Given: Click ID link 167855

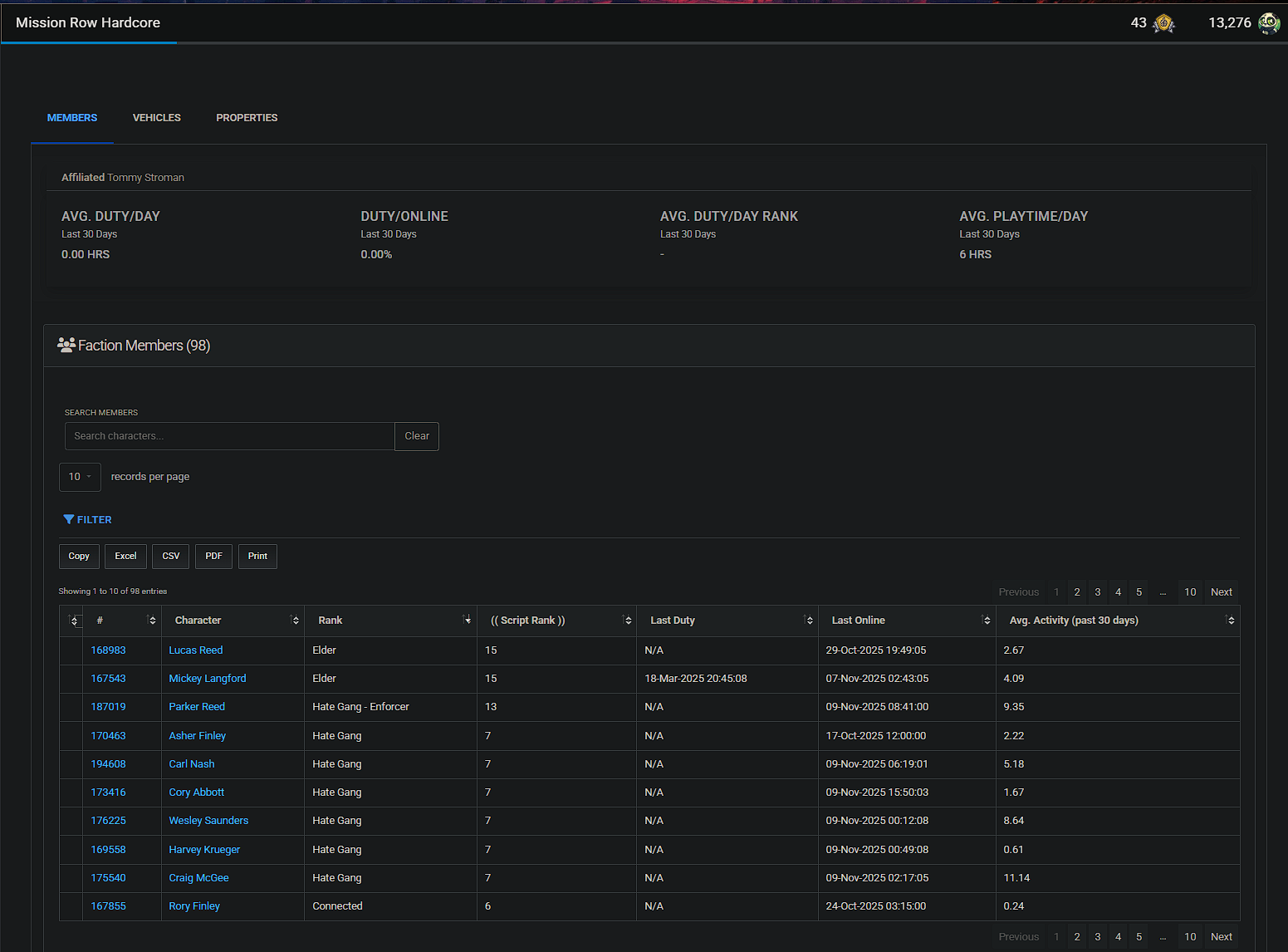Looking at the screenshot, I should pyautogui.click(x=109, y=906).
